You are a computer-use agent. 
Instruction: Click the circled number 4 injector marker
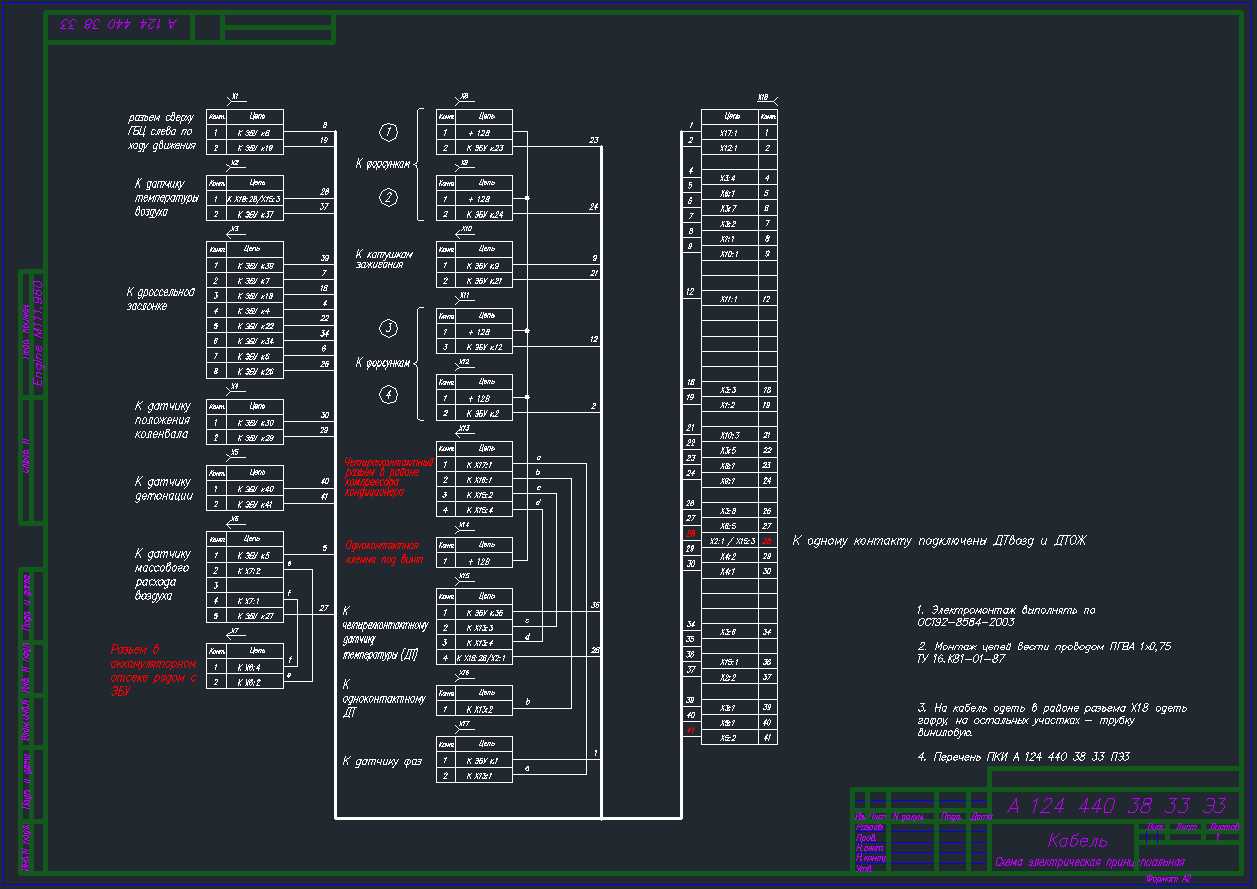(x=389, y=395)
